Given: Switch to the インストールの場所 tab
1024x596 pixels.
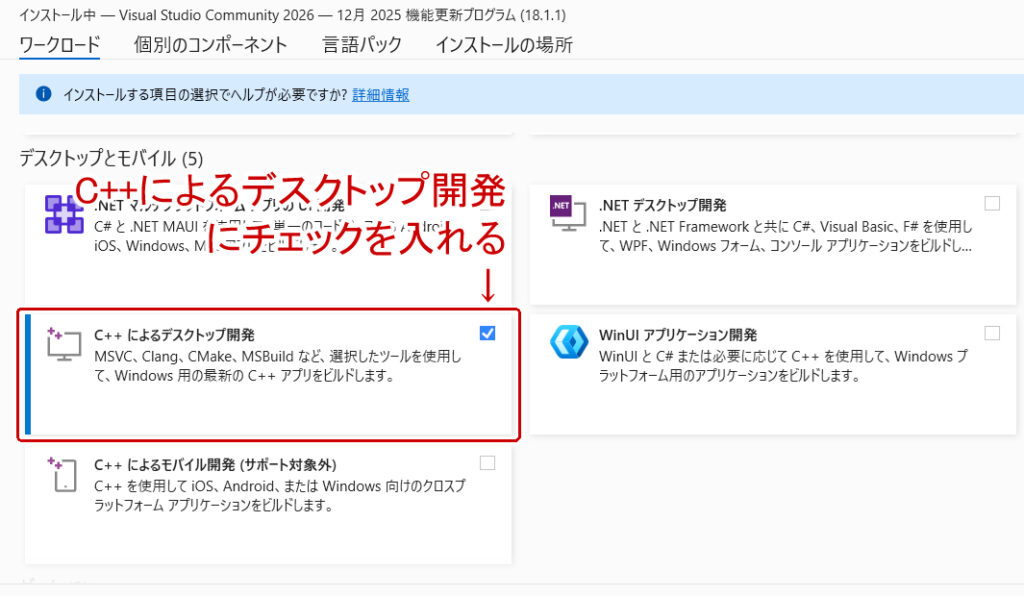Looking at the screenshot, I should click(x=504, y=44).
